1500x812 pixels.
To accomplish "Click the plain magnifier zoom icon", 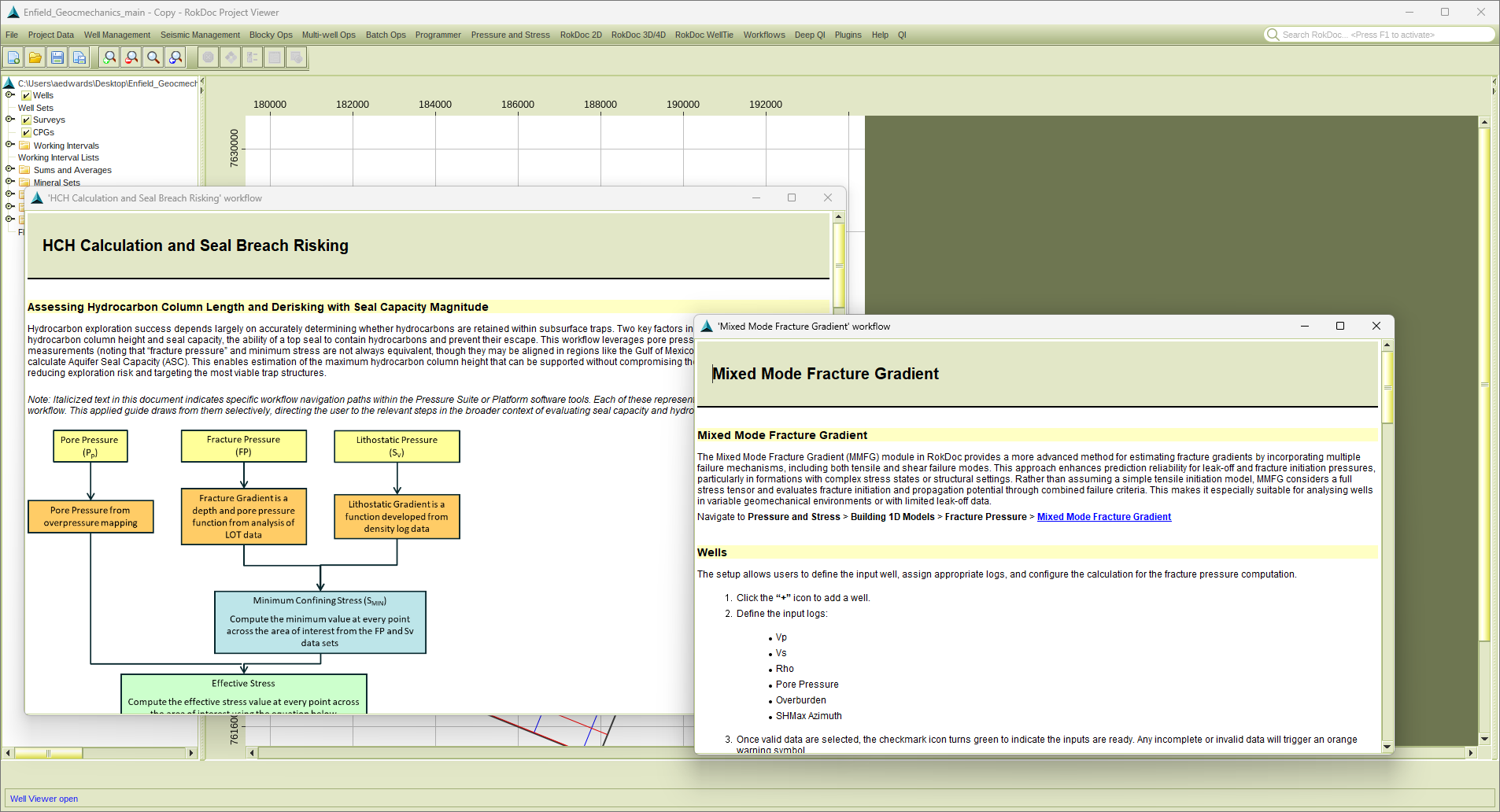I will (x=153, y=57).
